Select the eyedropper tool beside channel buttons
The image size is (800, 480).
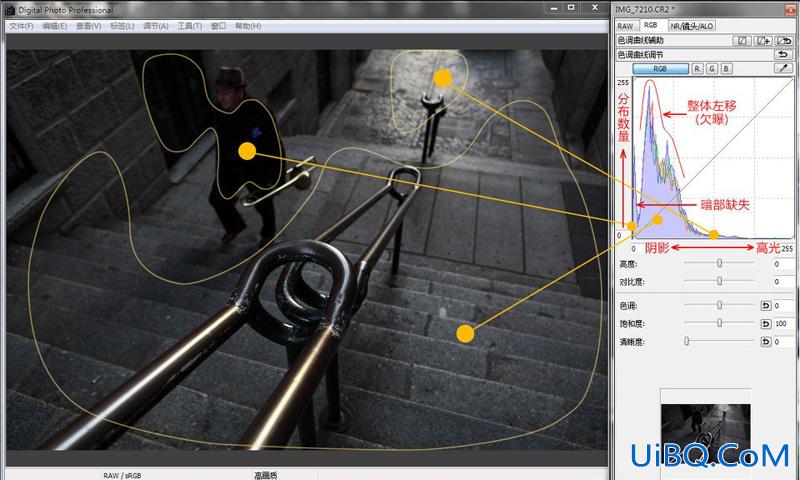(x=784, y=68)
